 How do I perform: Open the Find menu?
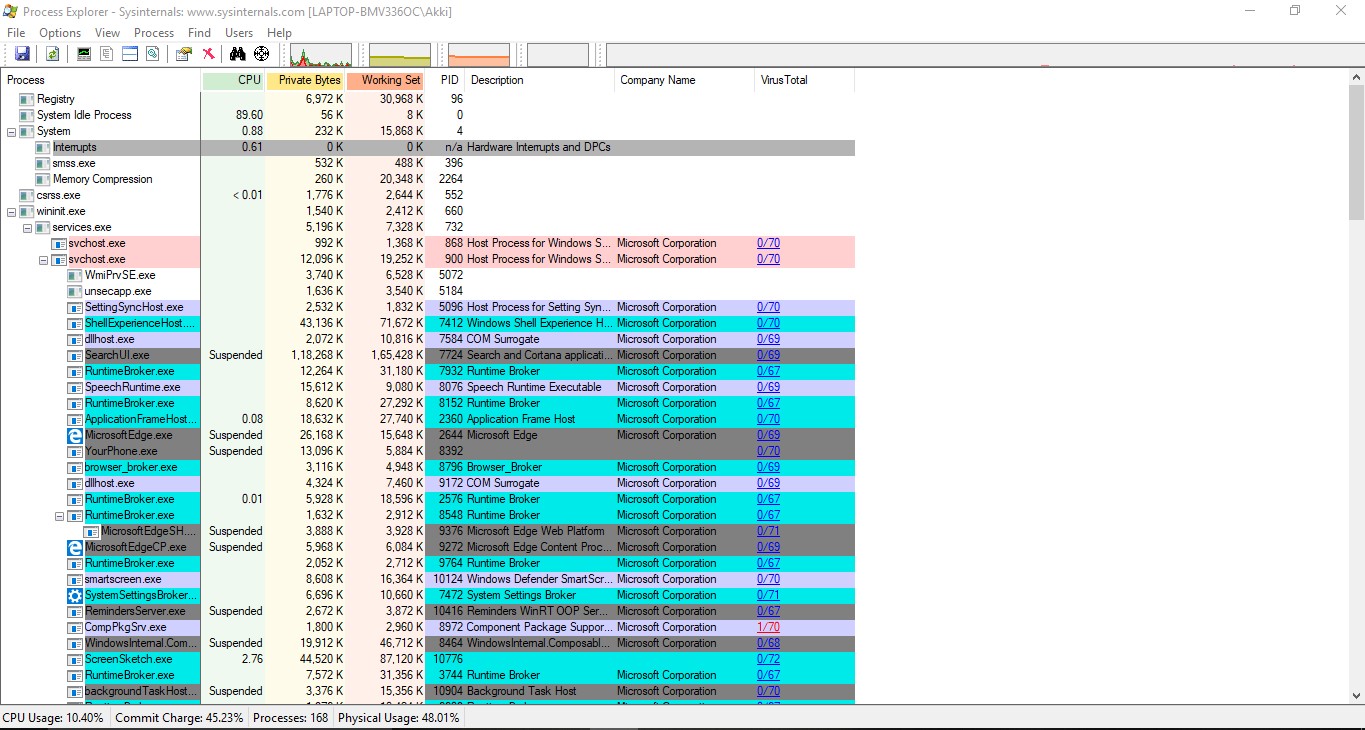(x=199, y=33)
